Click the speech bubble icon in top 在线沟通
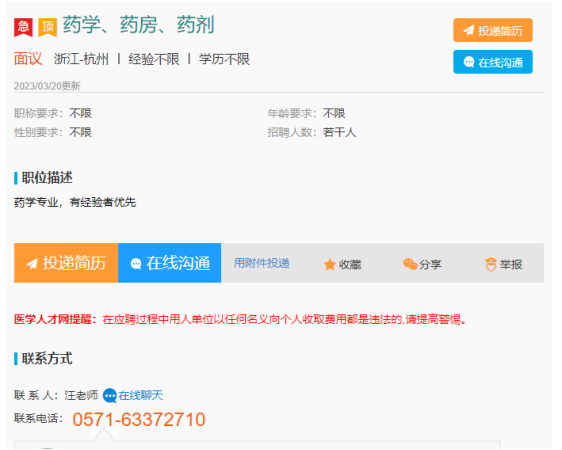The image size is (562, 450). coord(469,62)
